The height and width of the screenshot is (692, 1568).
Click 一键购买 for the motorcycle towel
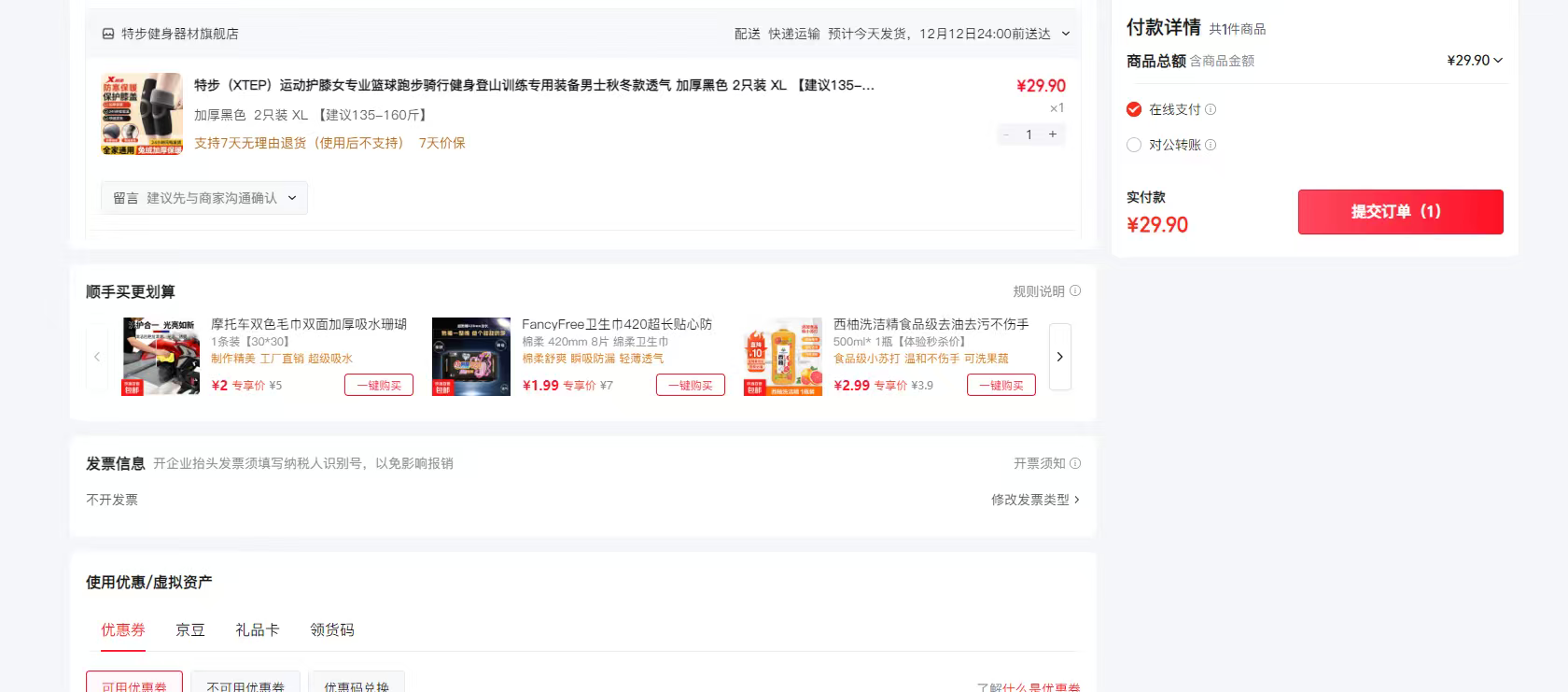(x=379, y=385)
